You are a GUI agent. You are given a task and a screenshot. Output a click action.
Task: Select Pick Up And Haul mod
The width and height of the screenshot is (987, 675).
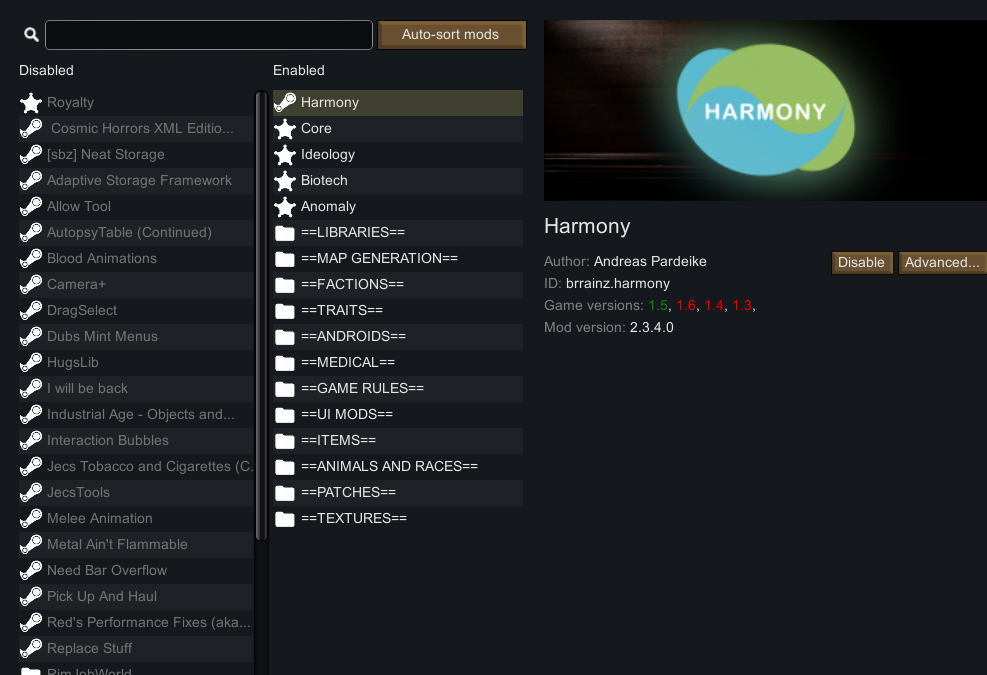136,597
